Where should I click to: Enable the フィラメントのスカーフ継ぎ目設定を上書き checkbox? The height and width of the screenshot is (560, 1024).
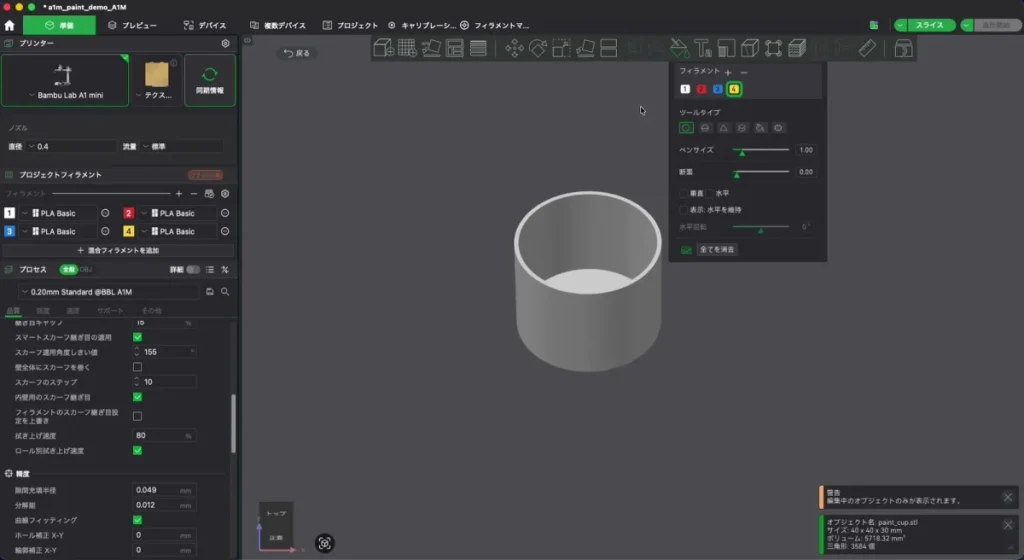[x=137, y=416]
